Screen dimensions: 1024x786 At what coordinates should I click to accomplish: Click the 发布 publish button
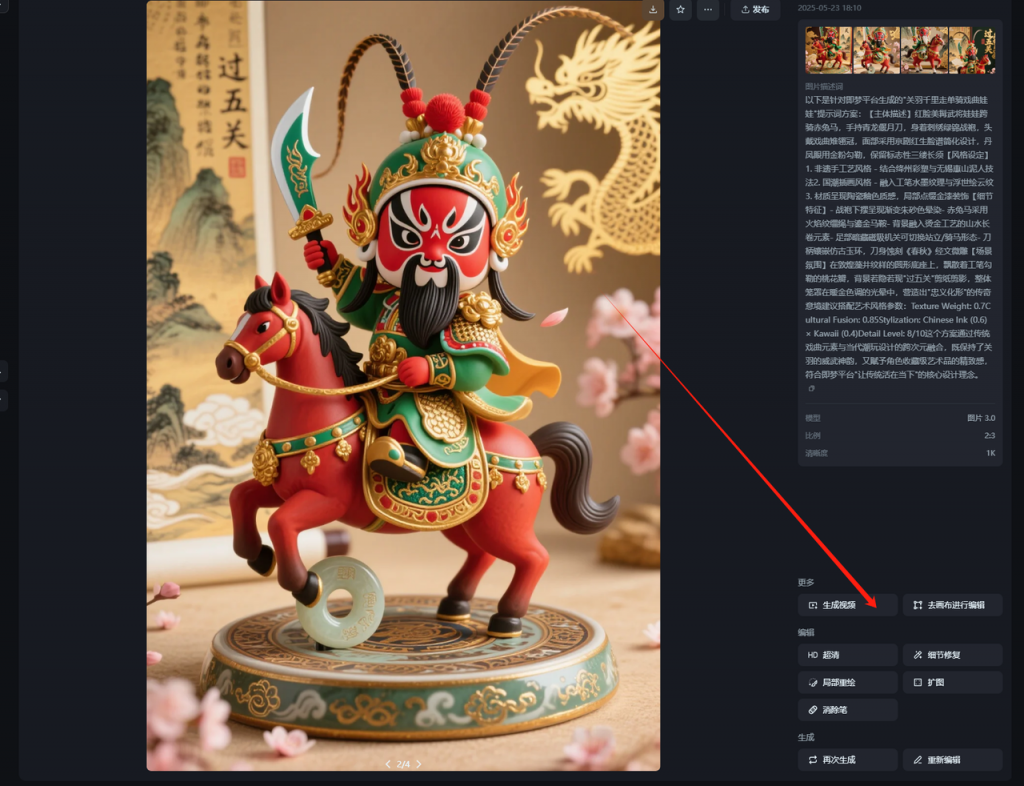click(x=755, y=9)
